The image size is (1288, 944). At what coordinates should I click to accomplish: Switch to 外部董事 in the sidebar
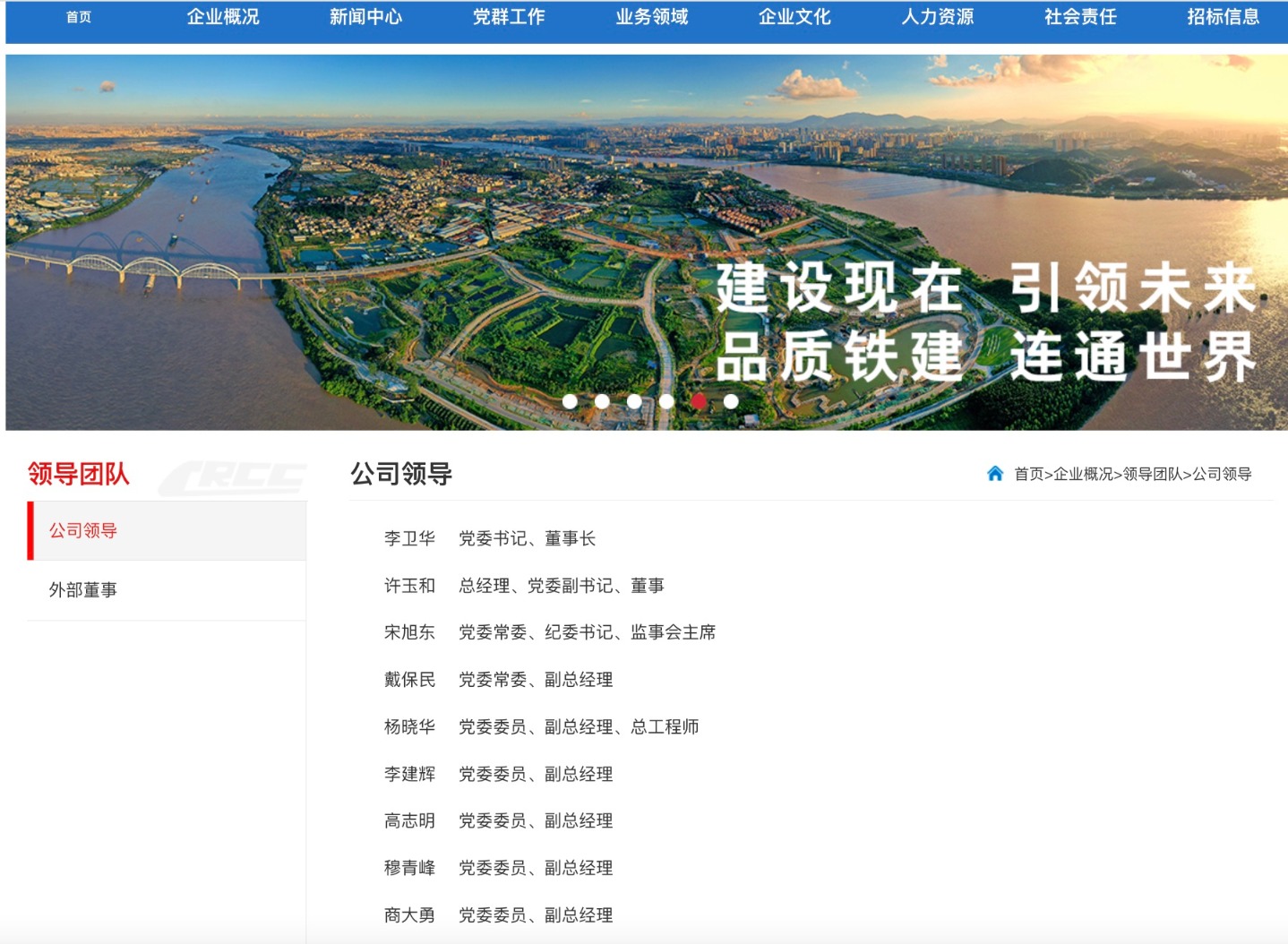167,590
